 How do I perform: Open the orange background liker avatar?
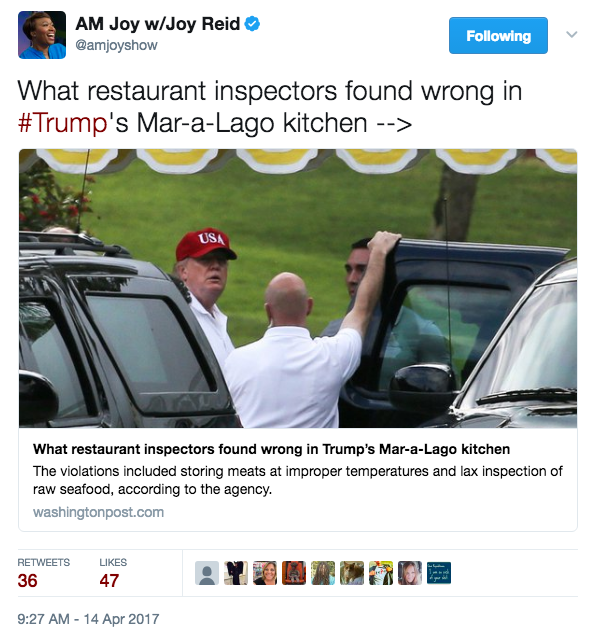294,573
